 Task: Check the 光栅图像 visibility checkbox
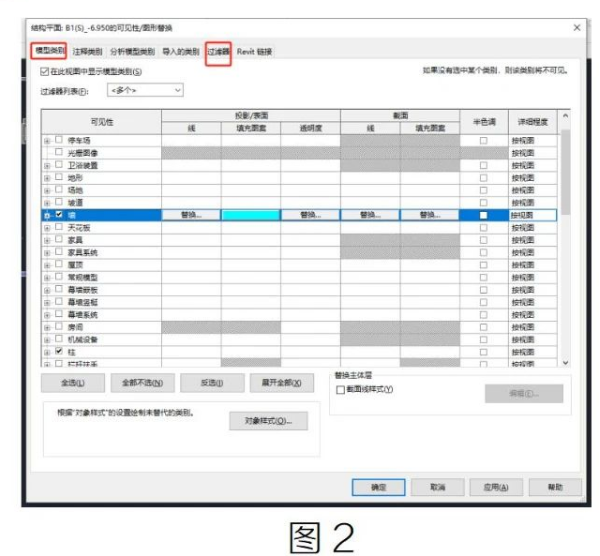(x=59, y=152)
